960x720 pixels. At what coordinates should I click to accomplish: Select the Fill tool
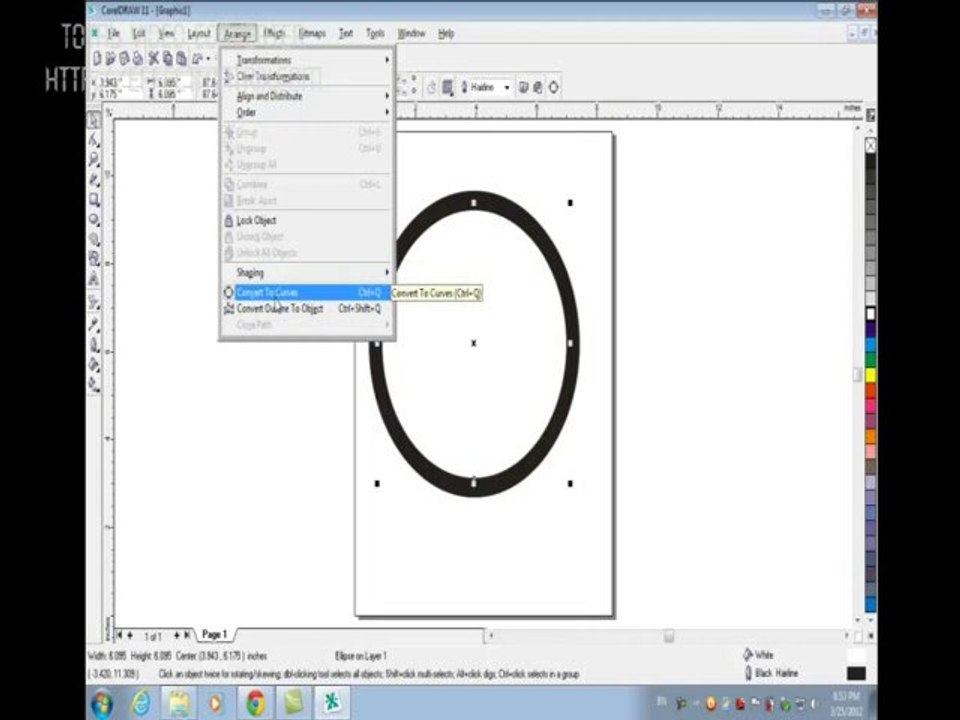(94, 364)
